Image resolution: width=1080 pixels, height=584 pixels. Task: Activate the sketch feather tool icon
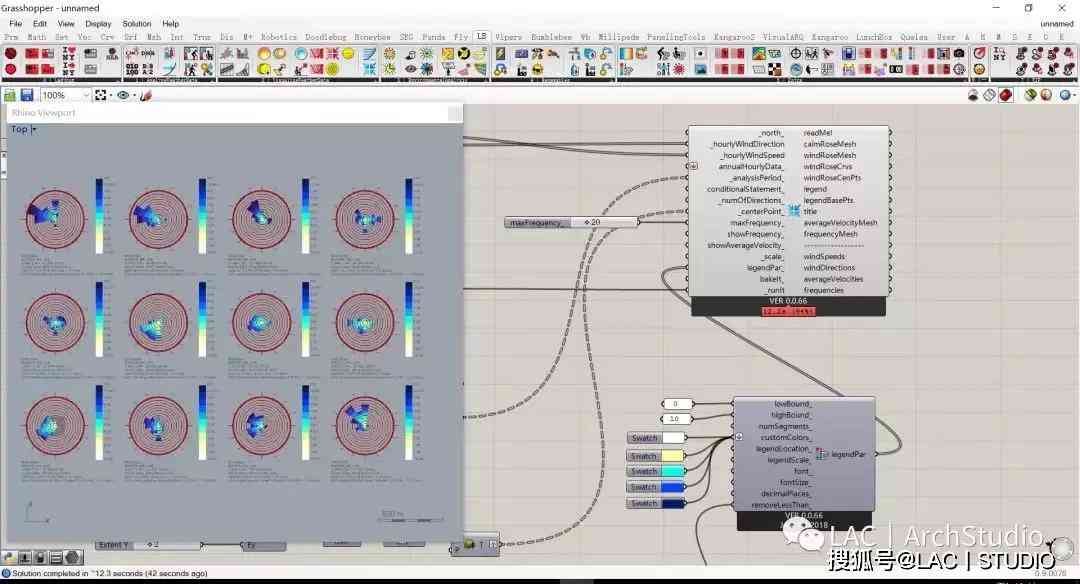[x=145, y=95]
